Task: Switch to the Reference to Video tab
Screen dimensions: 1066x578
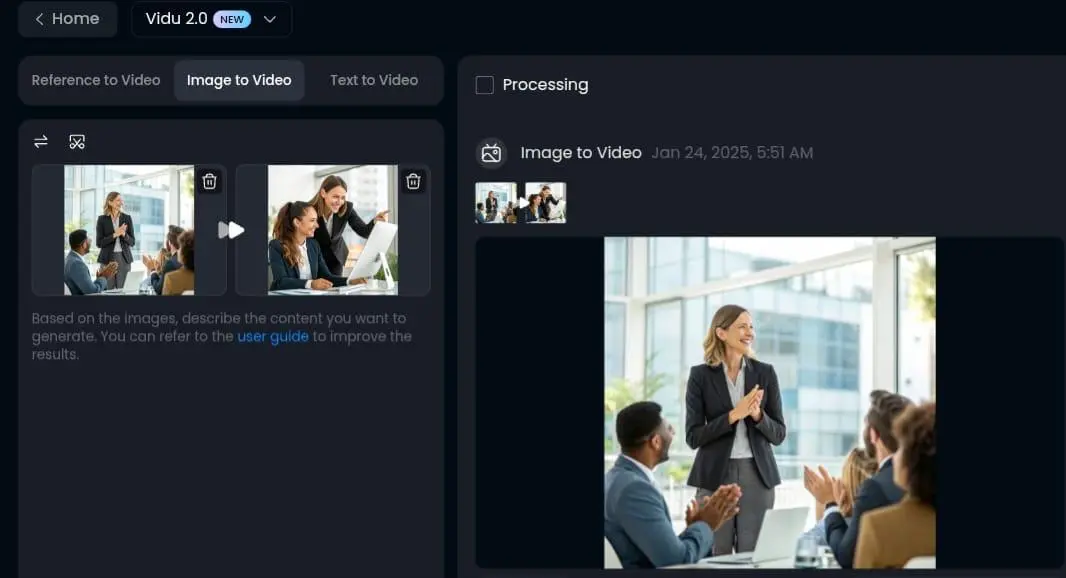Action: click(x=96, y=80)
